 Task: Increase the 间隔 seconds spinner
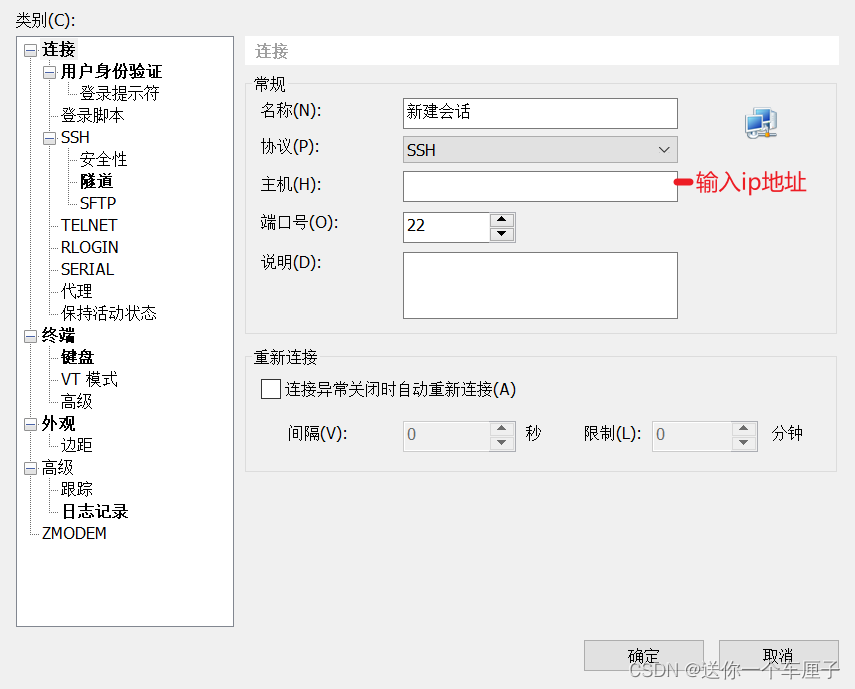502,428
